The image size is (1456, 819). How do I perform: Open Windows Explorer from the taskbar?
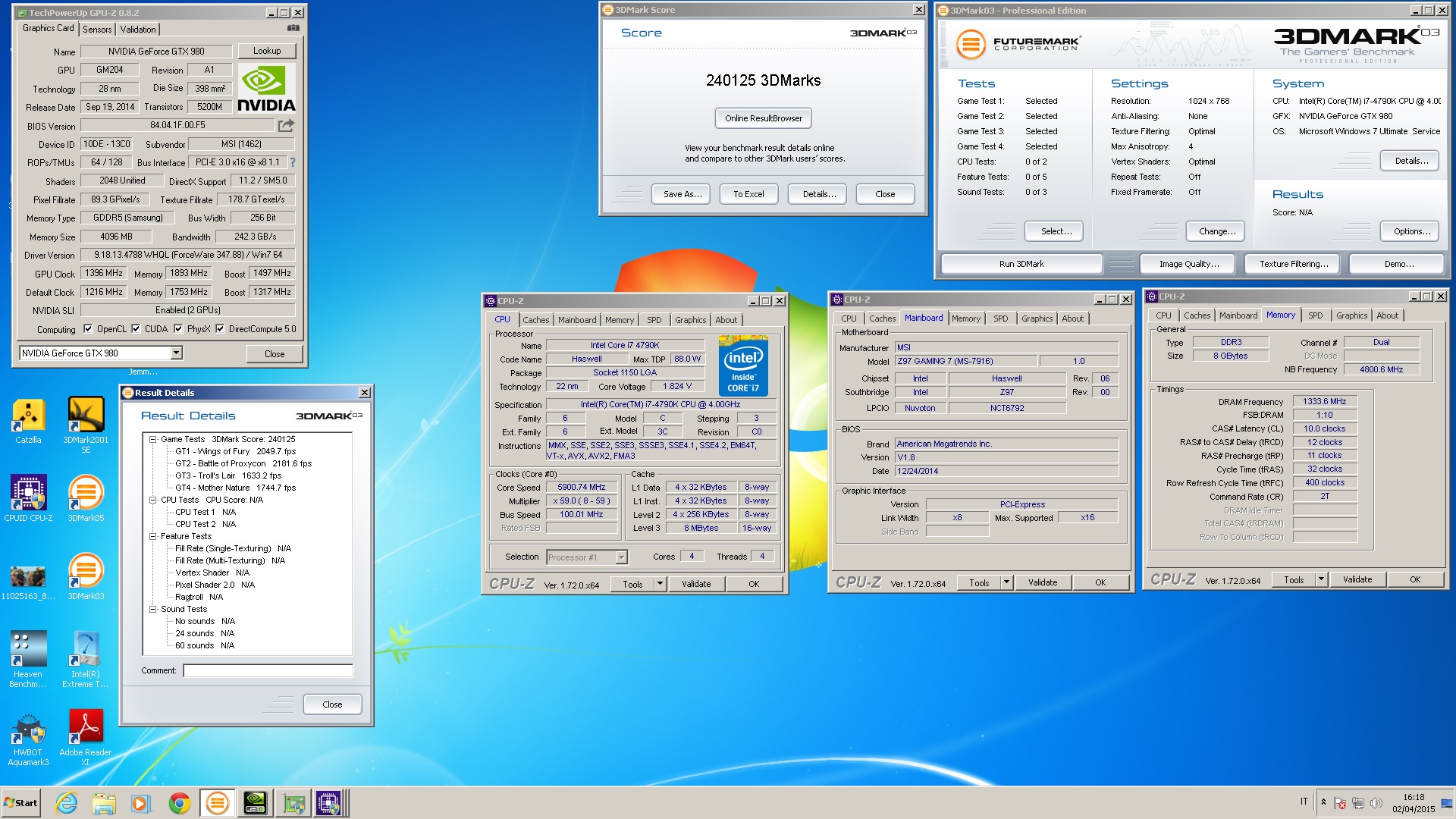point(104,803)
